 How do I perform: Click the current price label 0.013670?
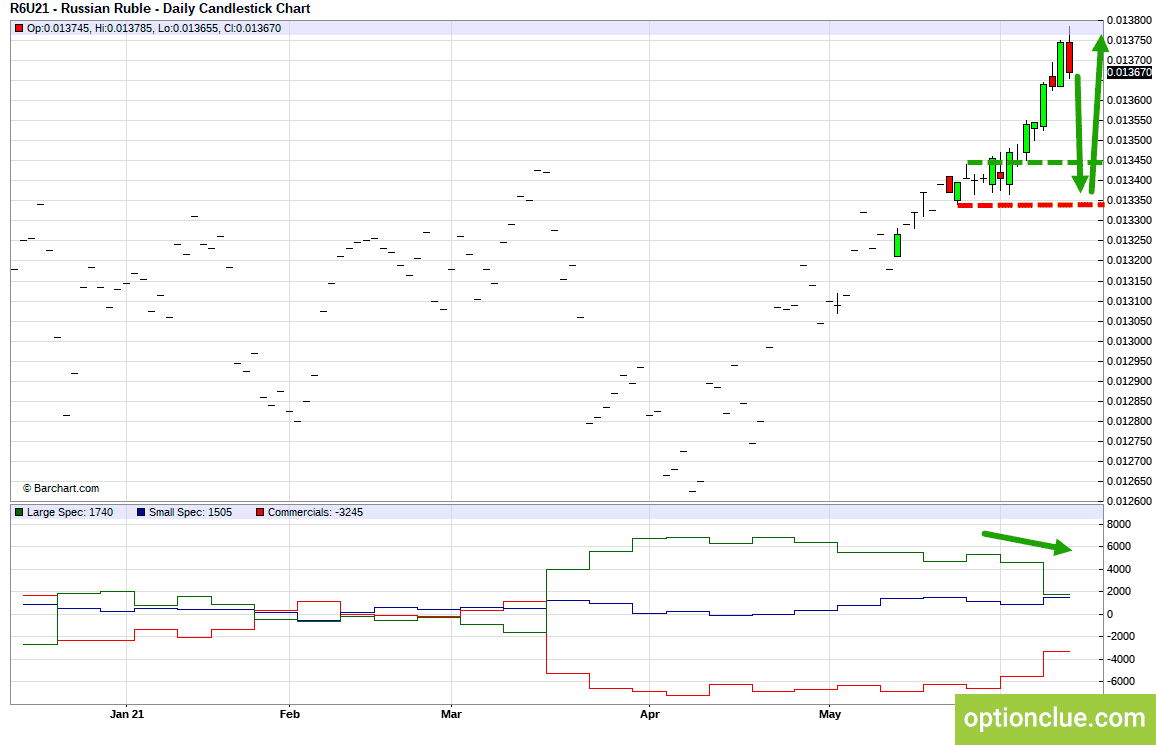pyautogui.click(x=1129, y=72)
